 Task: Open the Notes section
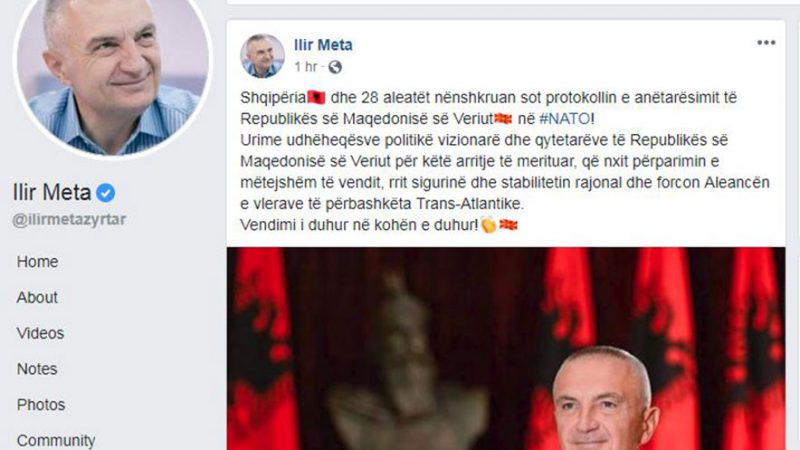point(37,369)
